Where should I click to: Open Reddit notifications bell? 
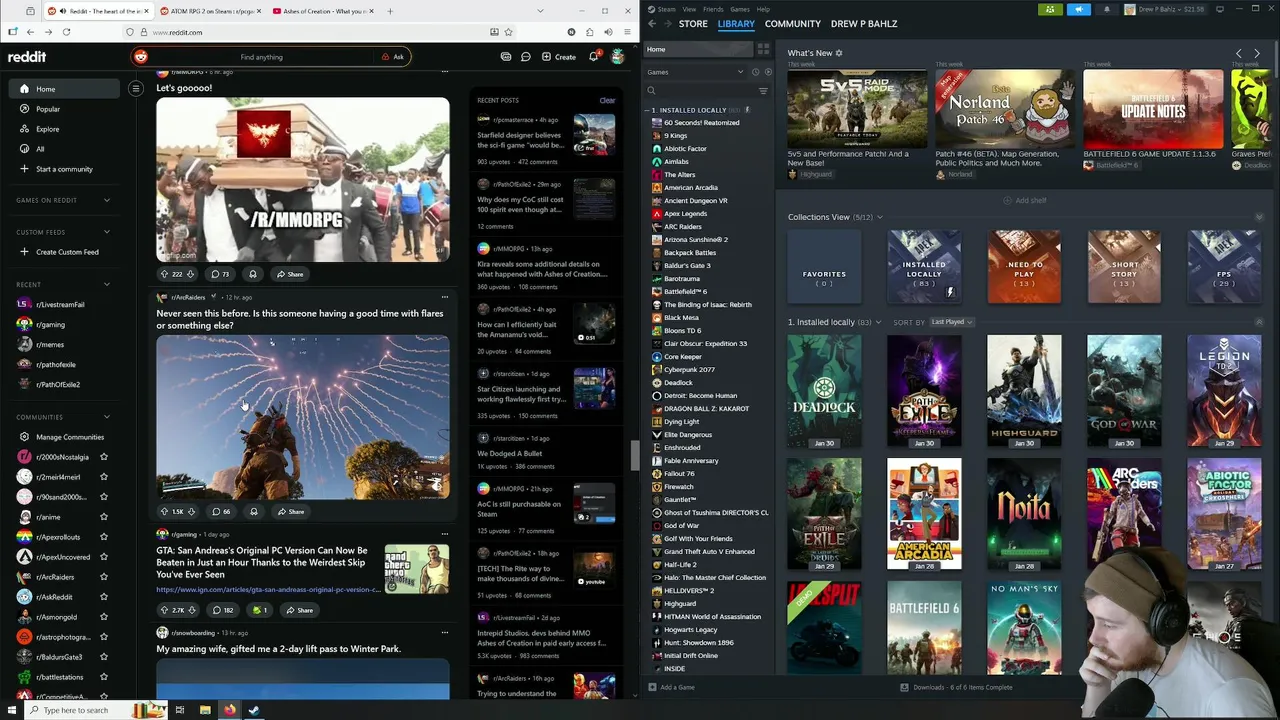click(593, 57)
